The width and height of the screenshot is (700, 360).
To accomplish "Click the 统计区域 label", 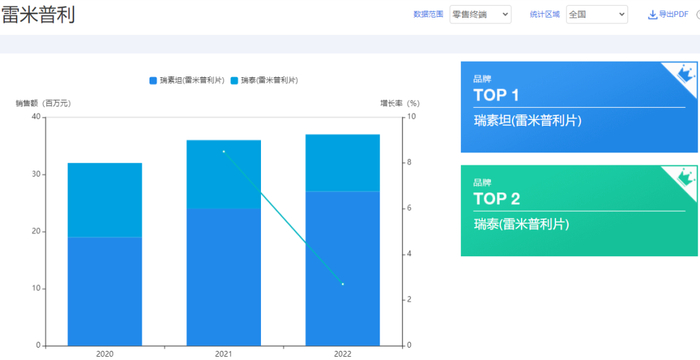I will coord(545,14).
